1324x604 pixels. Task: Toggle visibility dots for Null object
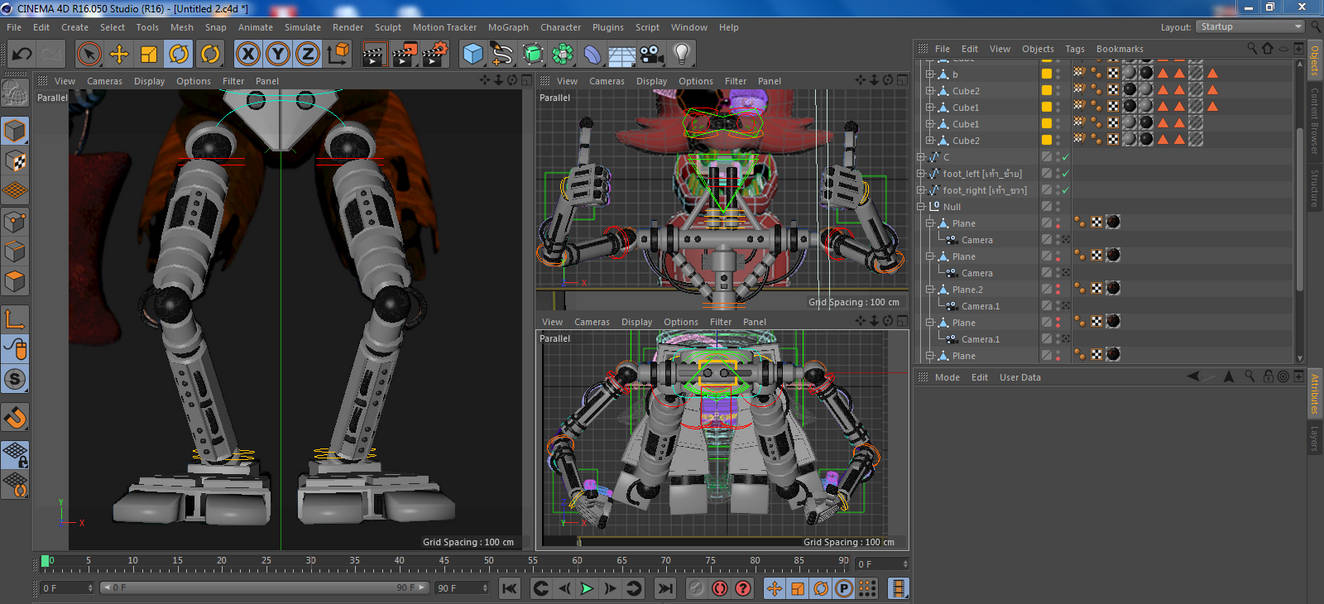[1058, 207]
